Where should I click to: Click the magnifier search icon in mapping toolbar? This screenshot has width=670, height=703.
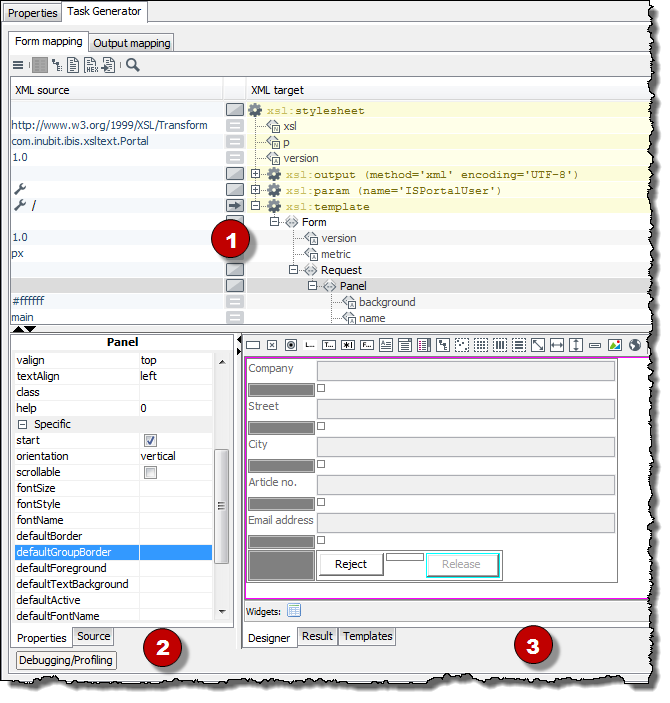pos(133,66)
